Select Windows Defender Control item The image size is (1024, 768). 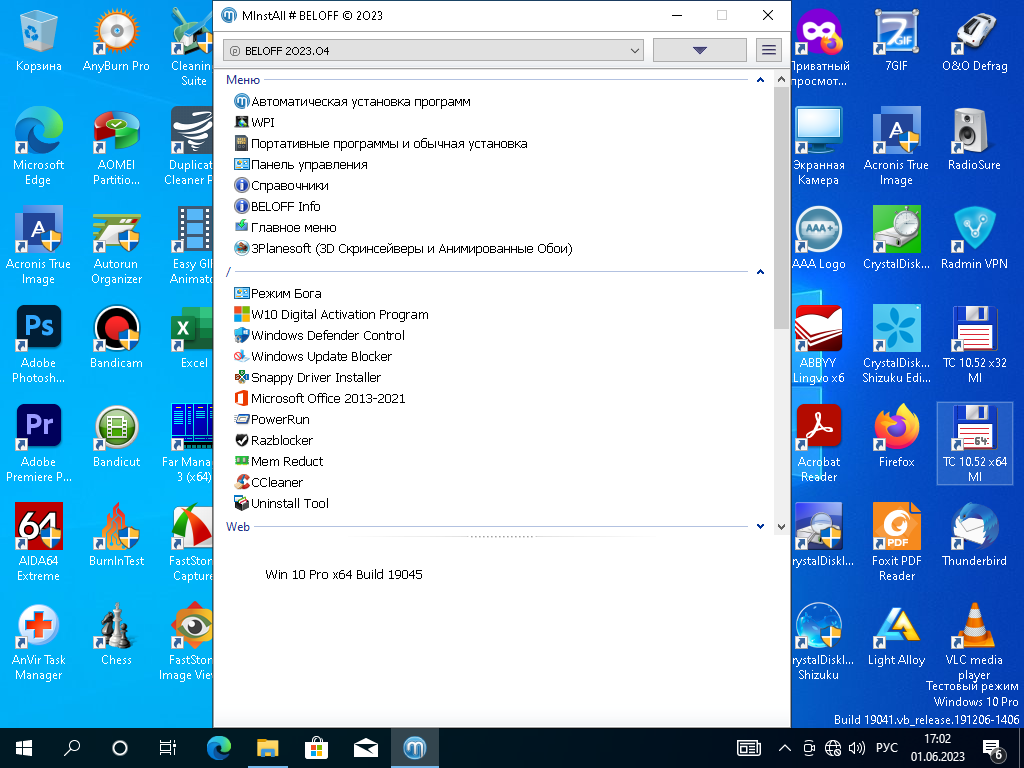pyautogui.click(x=319, y=335)
